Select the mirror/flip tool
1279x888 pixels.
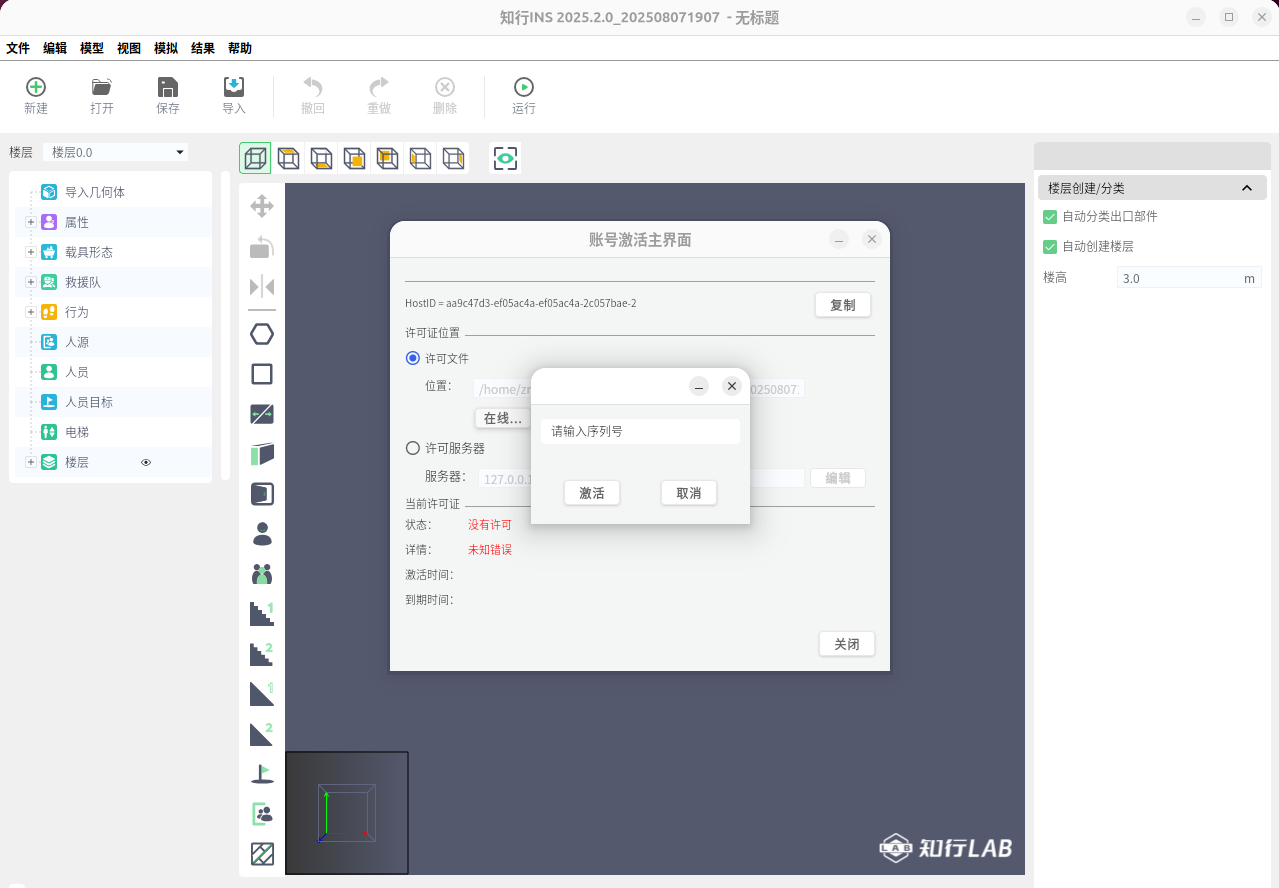262,287
